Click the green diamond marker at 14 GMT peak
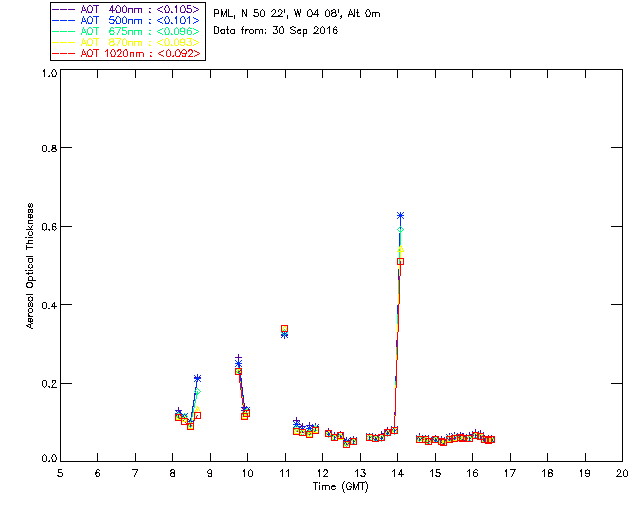This screenshot has height=512, width=640. click(400, 229)
